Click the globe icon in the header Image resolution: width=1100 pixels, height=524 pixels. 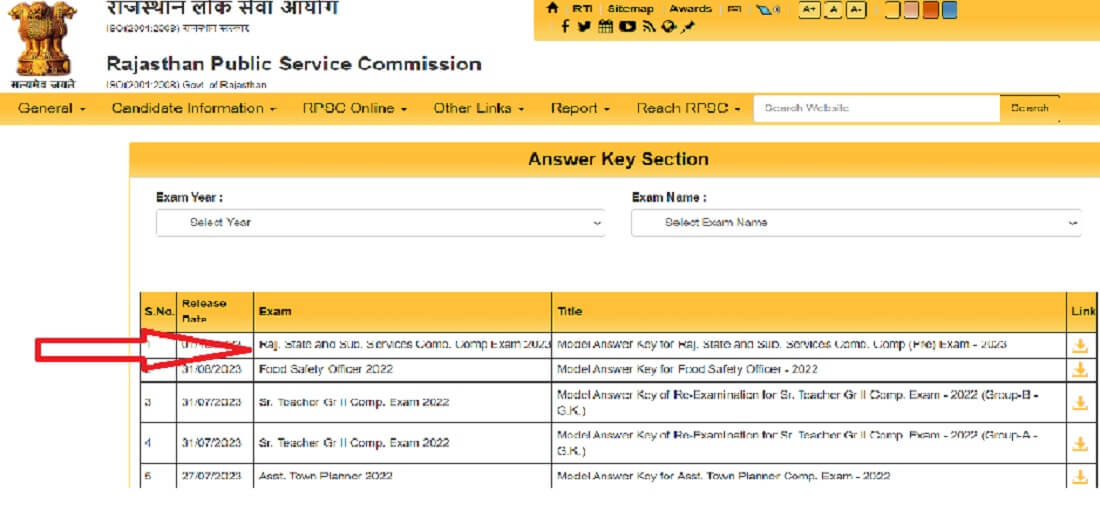668,27
